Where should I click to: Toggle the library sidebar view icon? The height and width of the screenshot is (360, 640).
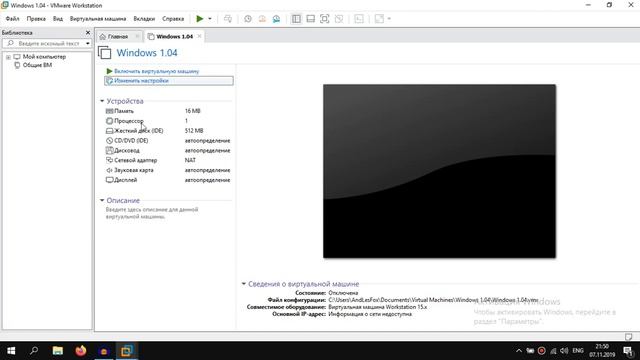[x=296, y=19]
